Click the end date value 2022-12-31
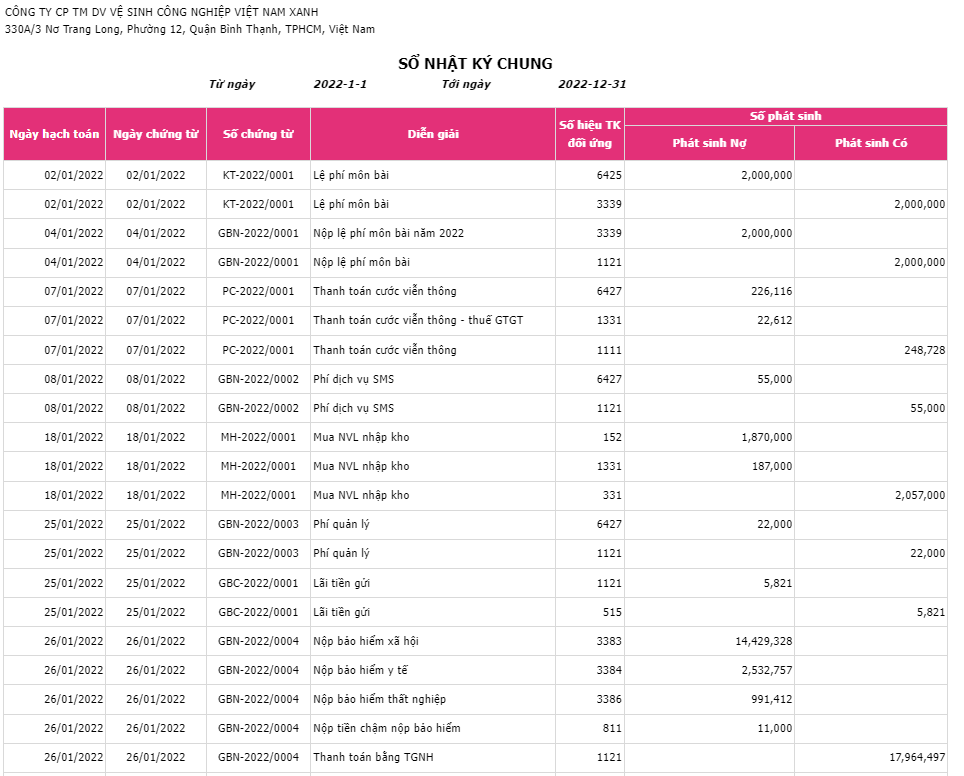This screenshot has width=964, height=776. pyautogui.click(x=592, y=84)
